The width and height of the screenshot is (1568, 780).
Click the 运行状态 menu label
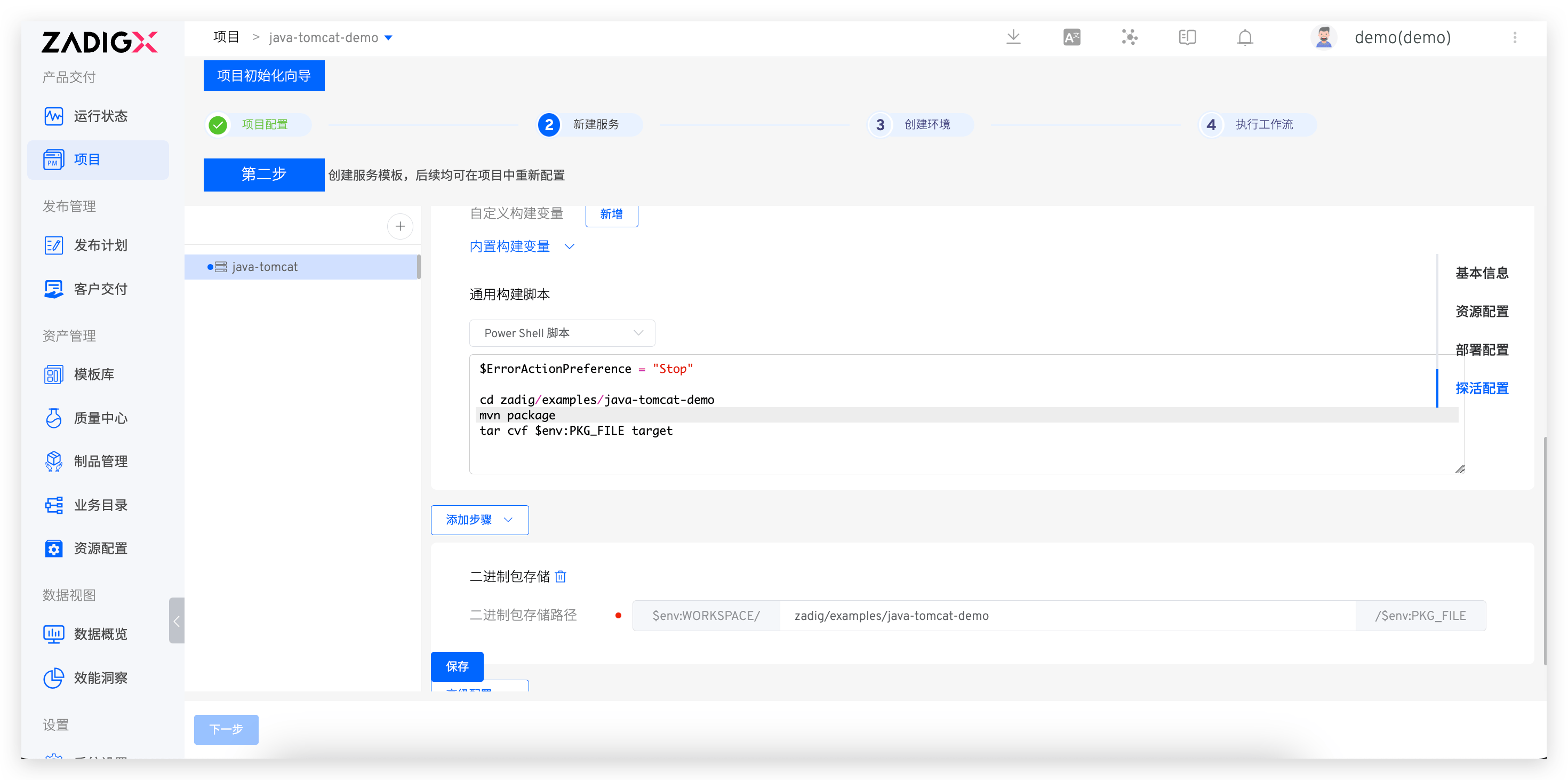(101, 116)
